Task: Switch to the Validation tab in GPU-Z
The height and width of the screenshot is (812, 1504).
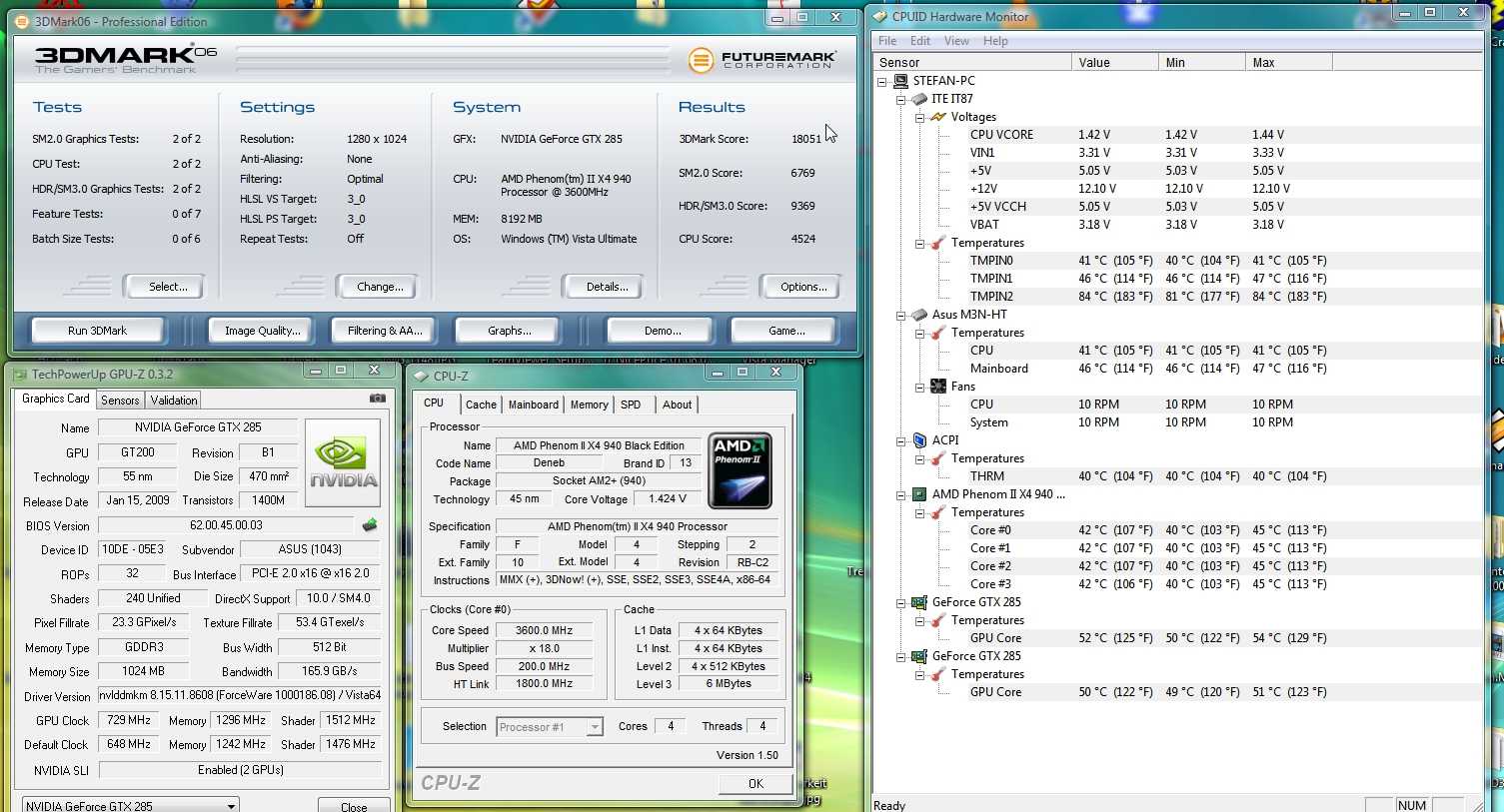Action: [174, 401]
